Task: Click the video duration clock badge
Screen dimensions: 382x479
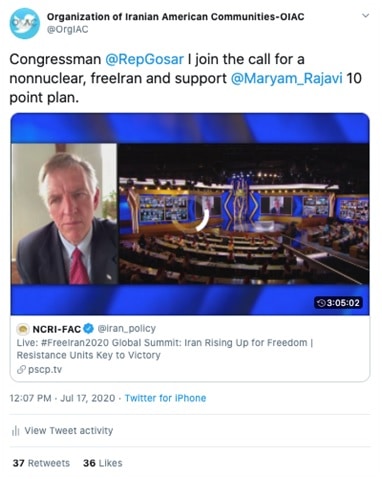Action: (338, 303)
